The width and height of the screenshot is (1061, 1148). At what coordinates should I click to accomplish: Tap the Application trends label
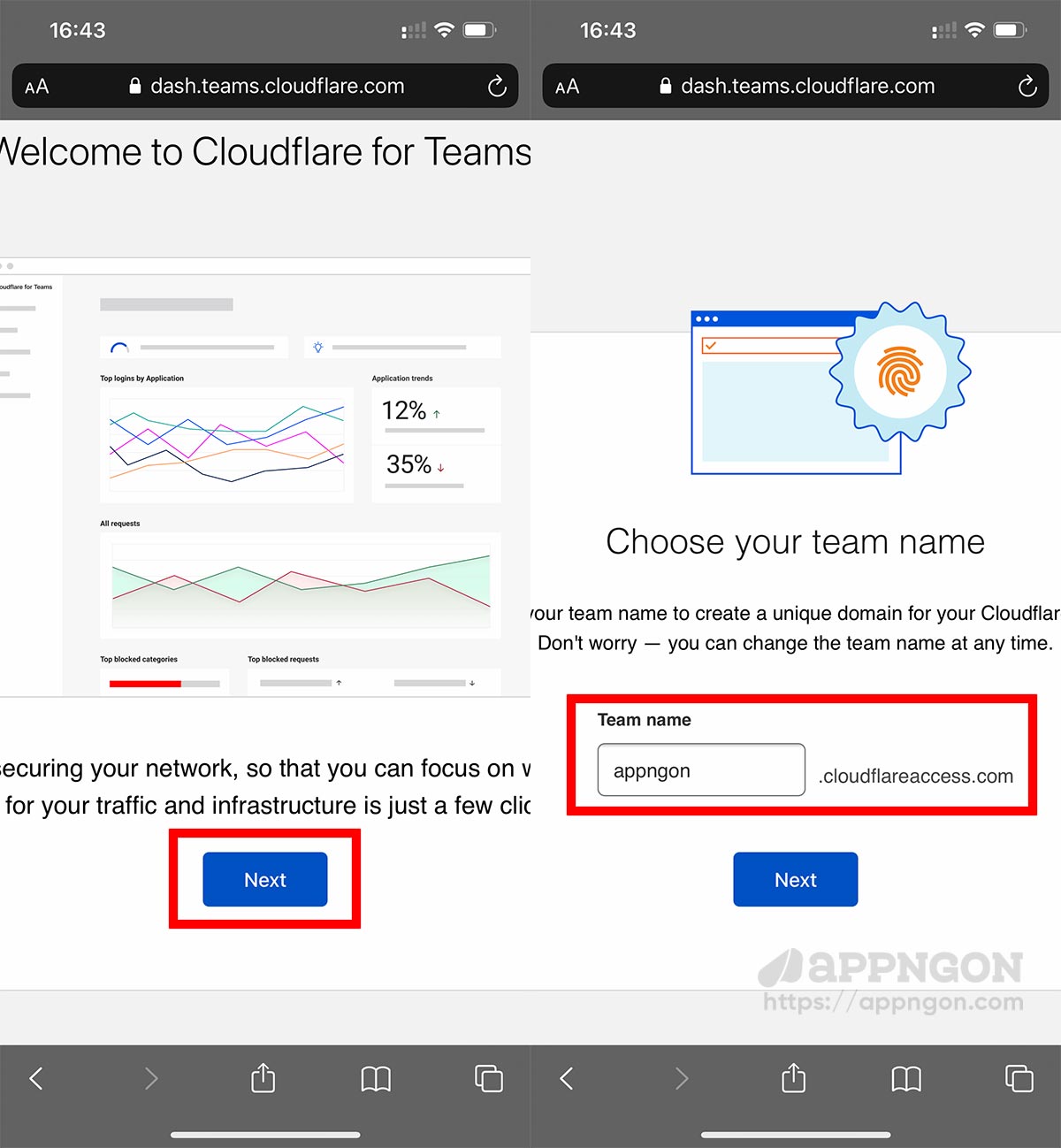pyautogui.click(x=402, y=379)
